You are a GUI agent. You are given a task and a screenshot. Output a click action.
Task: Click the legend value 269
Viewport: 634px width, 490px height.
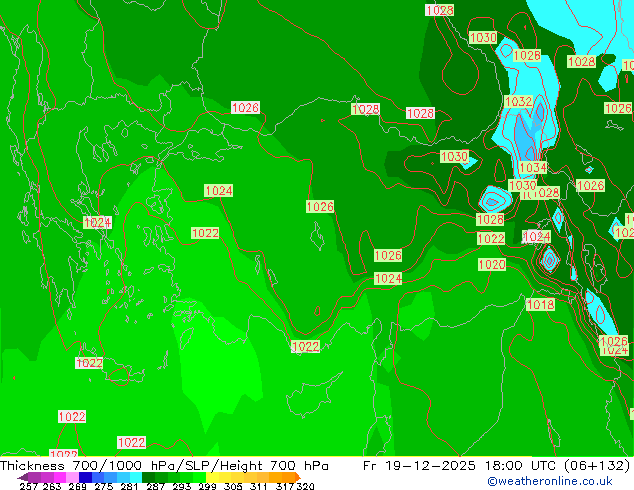tap(77, 486)
